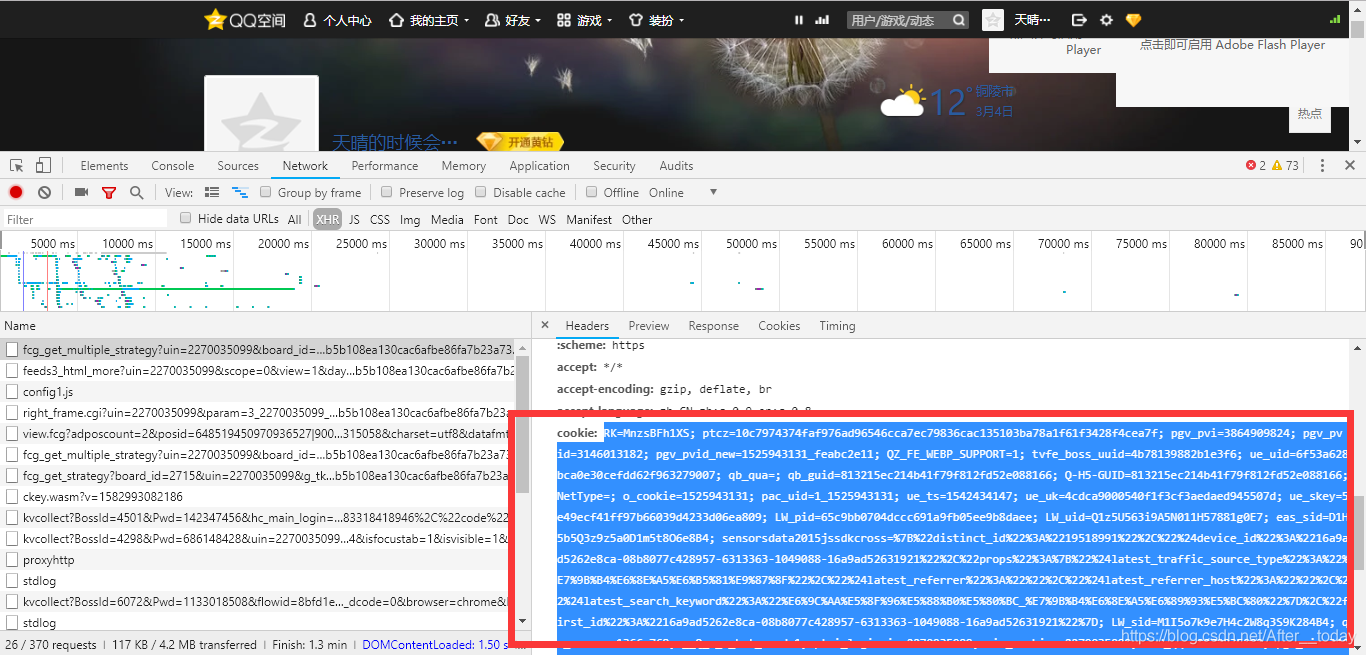Open 个人中心 in the QQ空间 bar
Screen dimensions: 1366x655
[x=338, y=20]
